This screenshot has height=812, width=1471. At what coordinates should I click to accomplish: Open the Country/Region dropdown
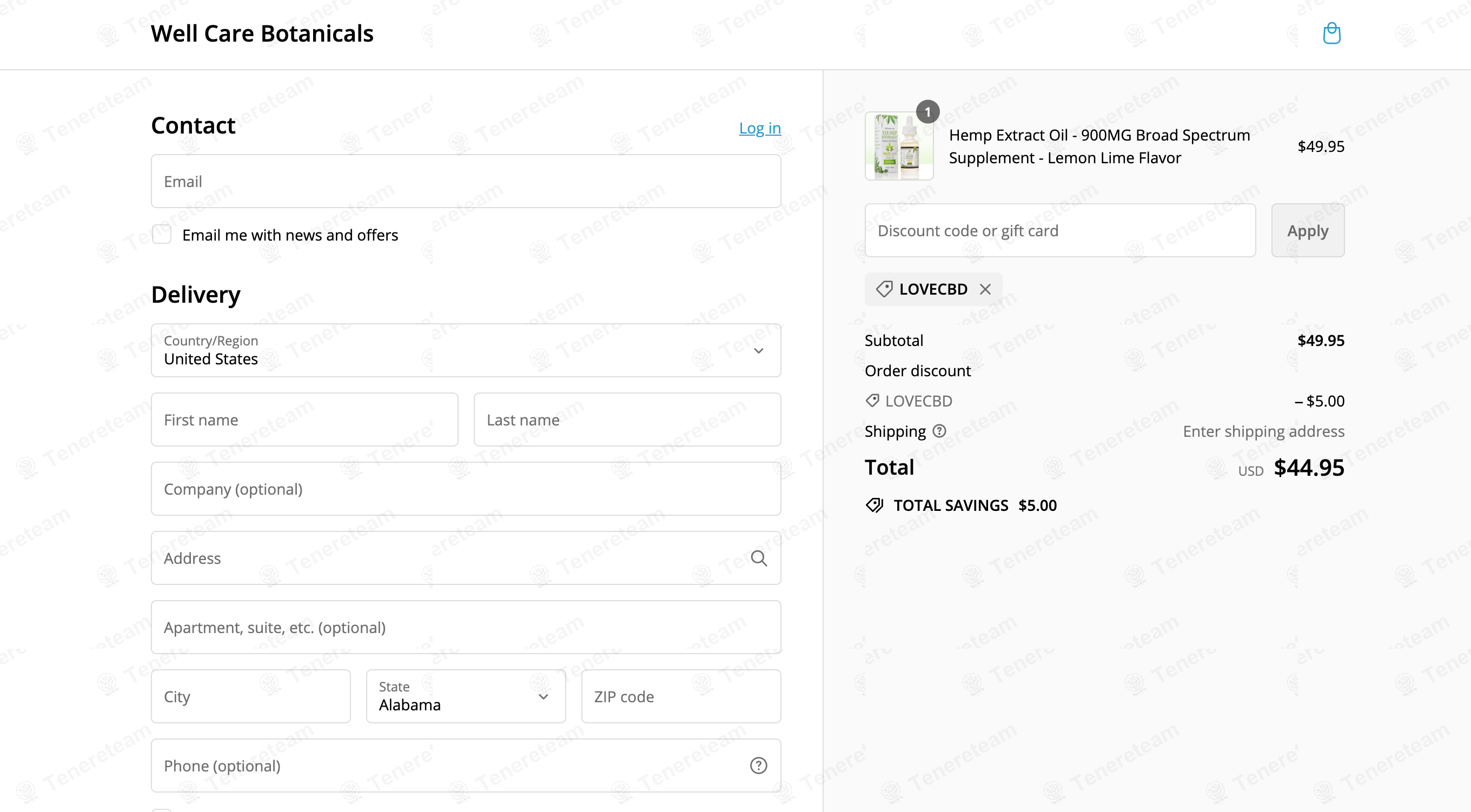pos(466,351)
